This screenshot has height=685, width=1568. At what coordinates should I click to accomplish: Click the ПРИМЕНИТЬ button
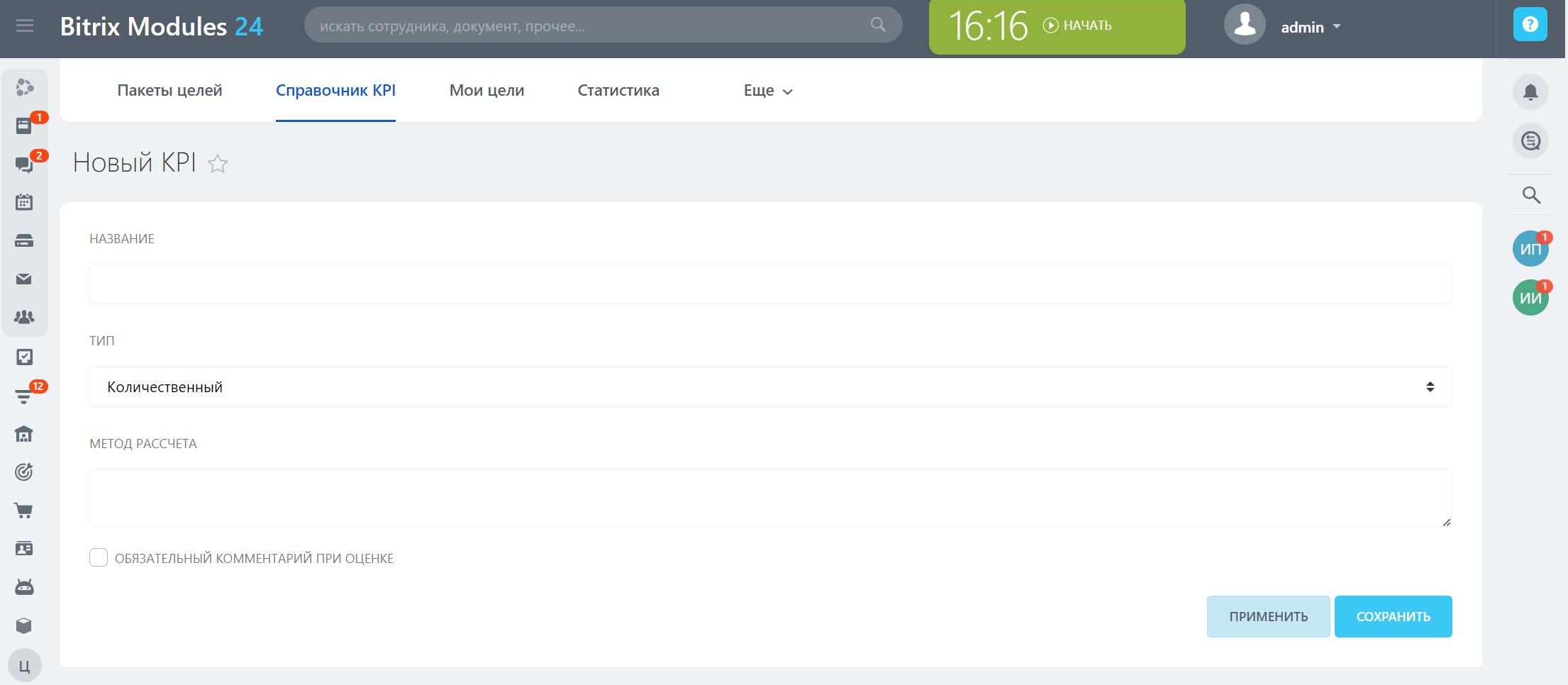click(1269, 616)
